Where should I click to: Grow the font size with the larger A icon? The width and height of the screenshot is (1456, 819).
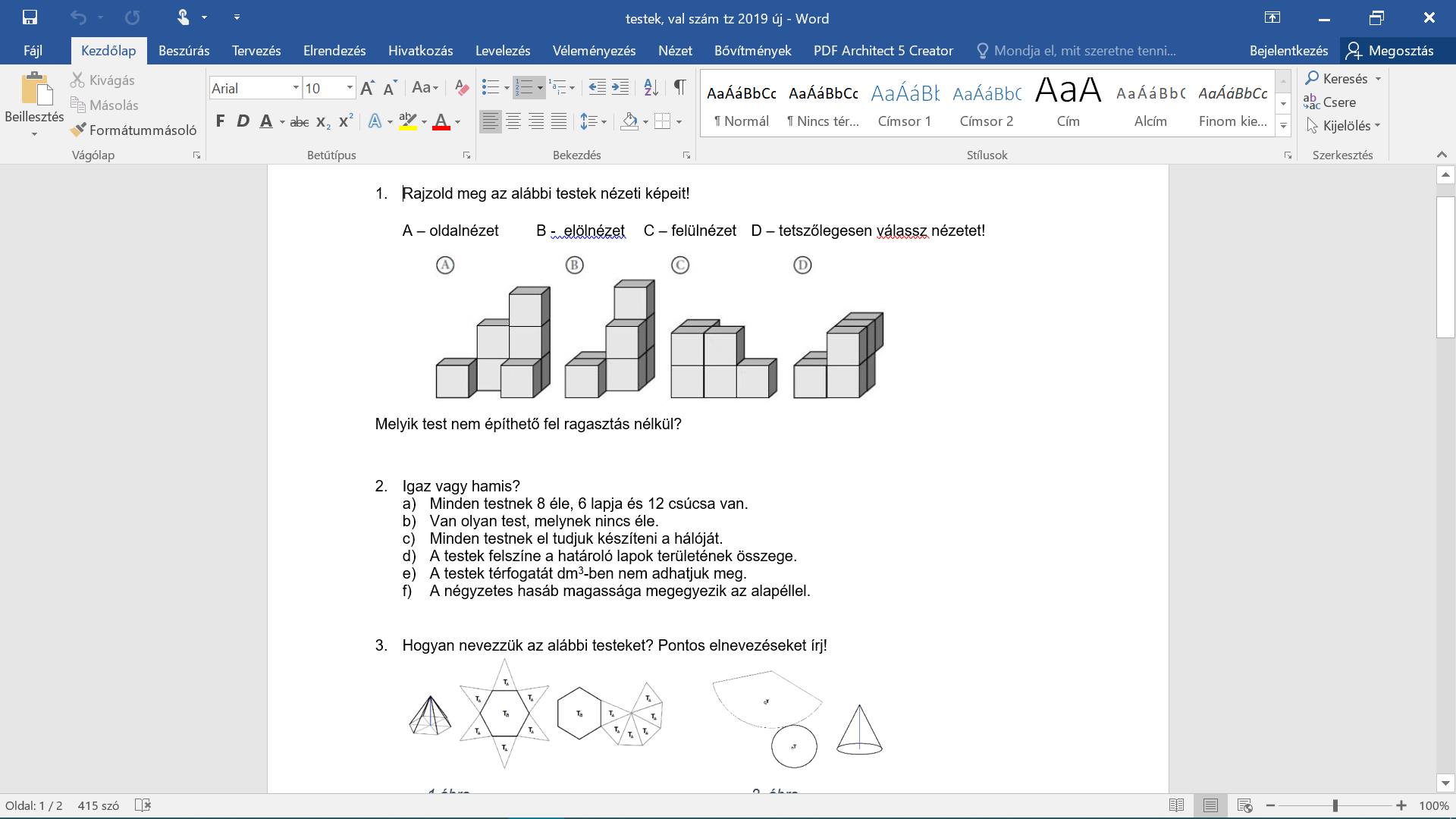tap(367, 88)
